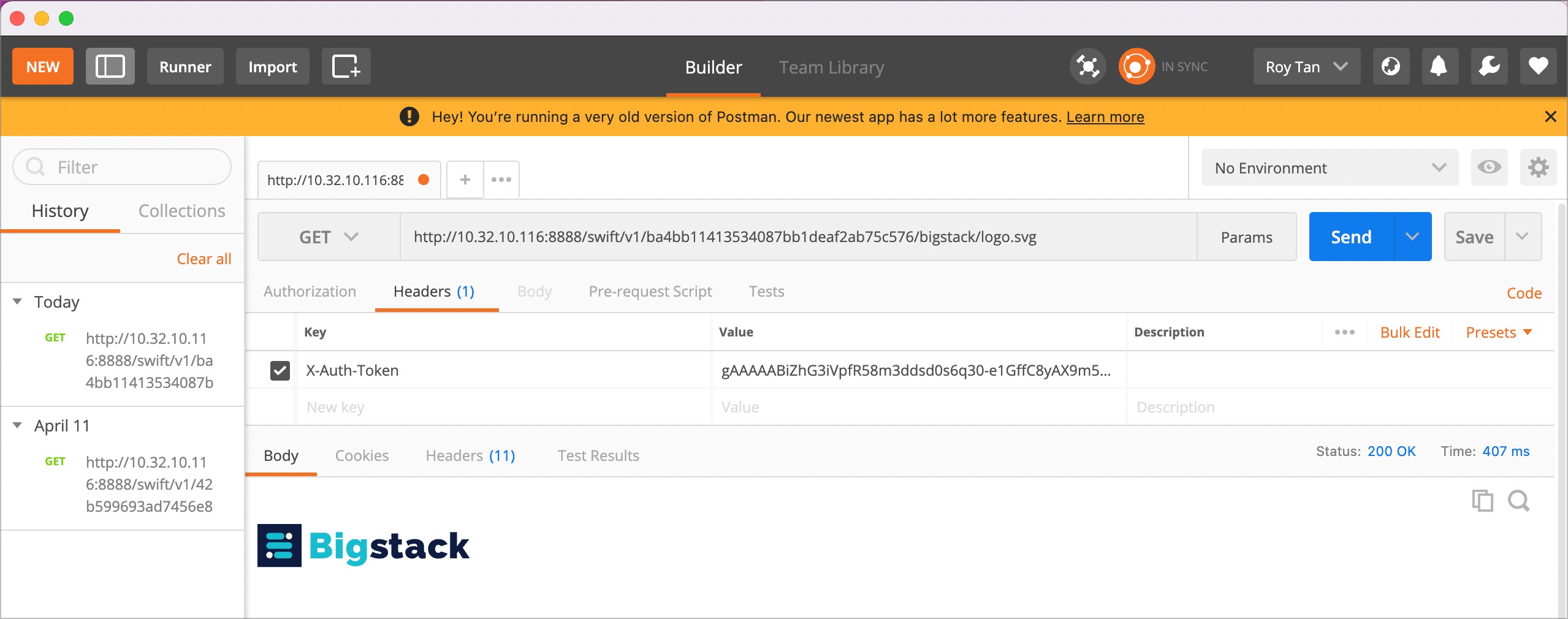
Task: Select the Collections sidebar tab
Action: (181, 211)
